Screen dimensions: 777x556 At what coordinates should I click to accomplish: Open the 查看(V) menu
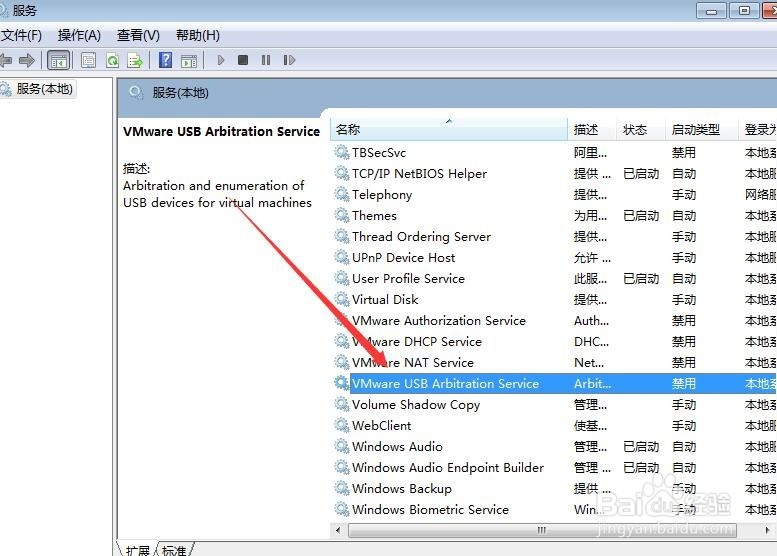click(x=138, y=35)
